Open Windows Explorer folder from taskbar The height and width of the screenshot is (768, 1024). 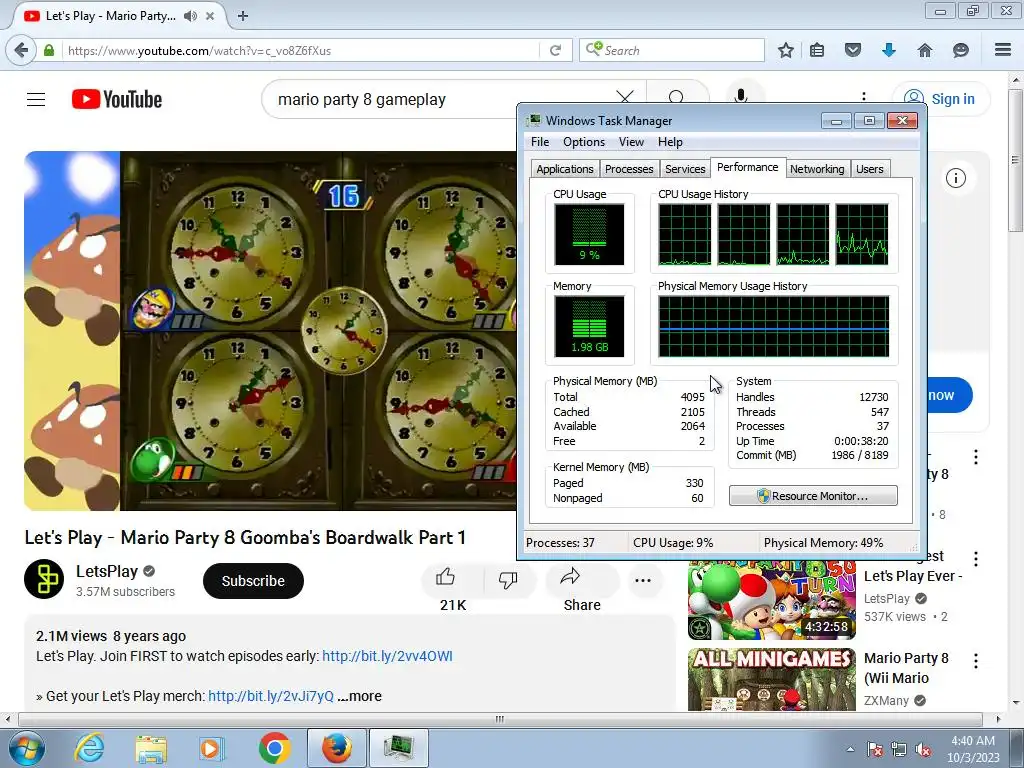click(151, 748)
